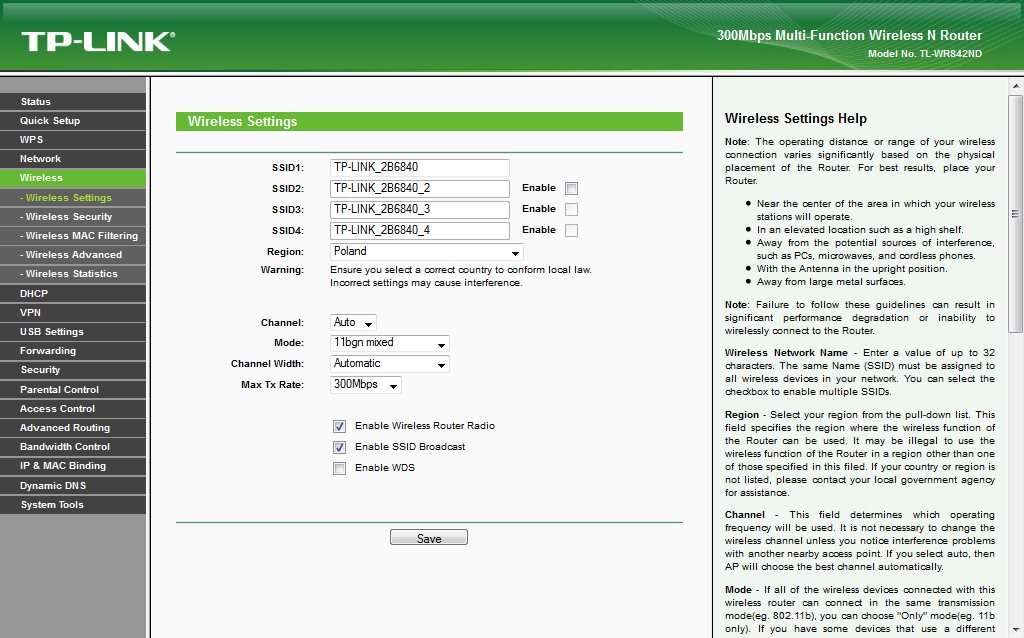Viewport: 1024px width, 638px height.
Task: Click the 300Mbps Multi-Function Wireless N Router text
Action: pos(849,35)
